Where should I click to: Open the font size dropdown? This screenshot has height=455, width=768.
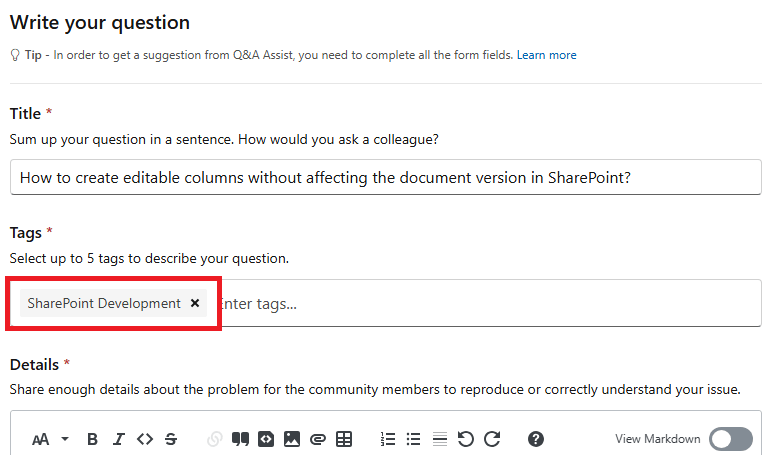(48, 439)
